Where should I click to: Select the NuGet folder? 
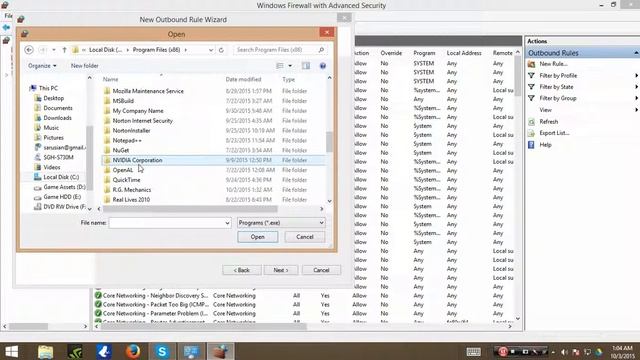point(120,150)
